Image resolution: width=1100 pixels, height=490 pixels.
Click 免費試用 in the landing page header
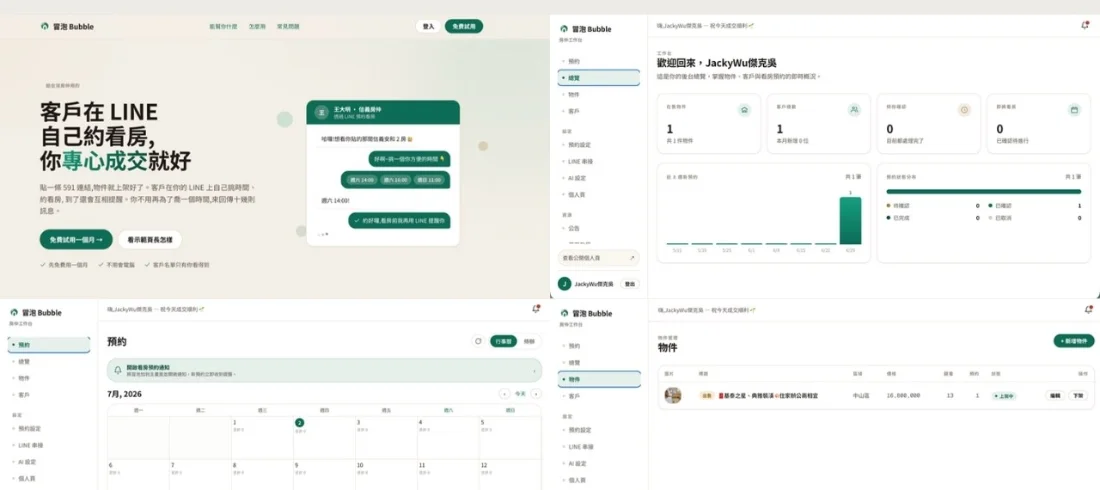(x=464, y=26)
